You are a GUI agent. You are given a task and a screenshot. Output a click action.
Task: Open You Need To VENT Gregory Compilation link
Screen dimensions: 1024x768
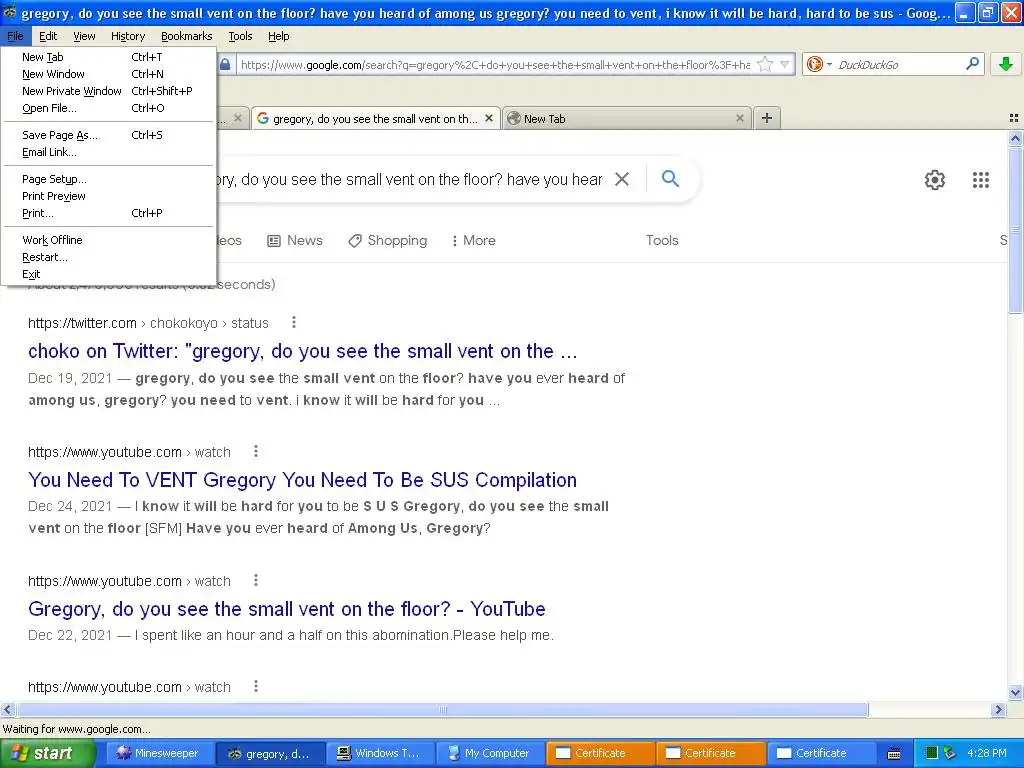tap(302, 480)
